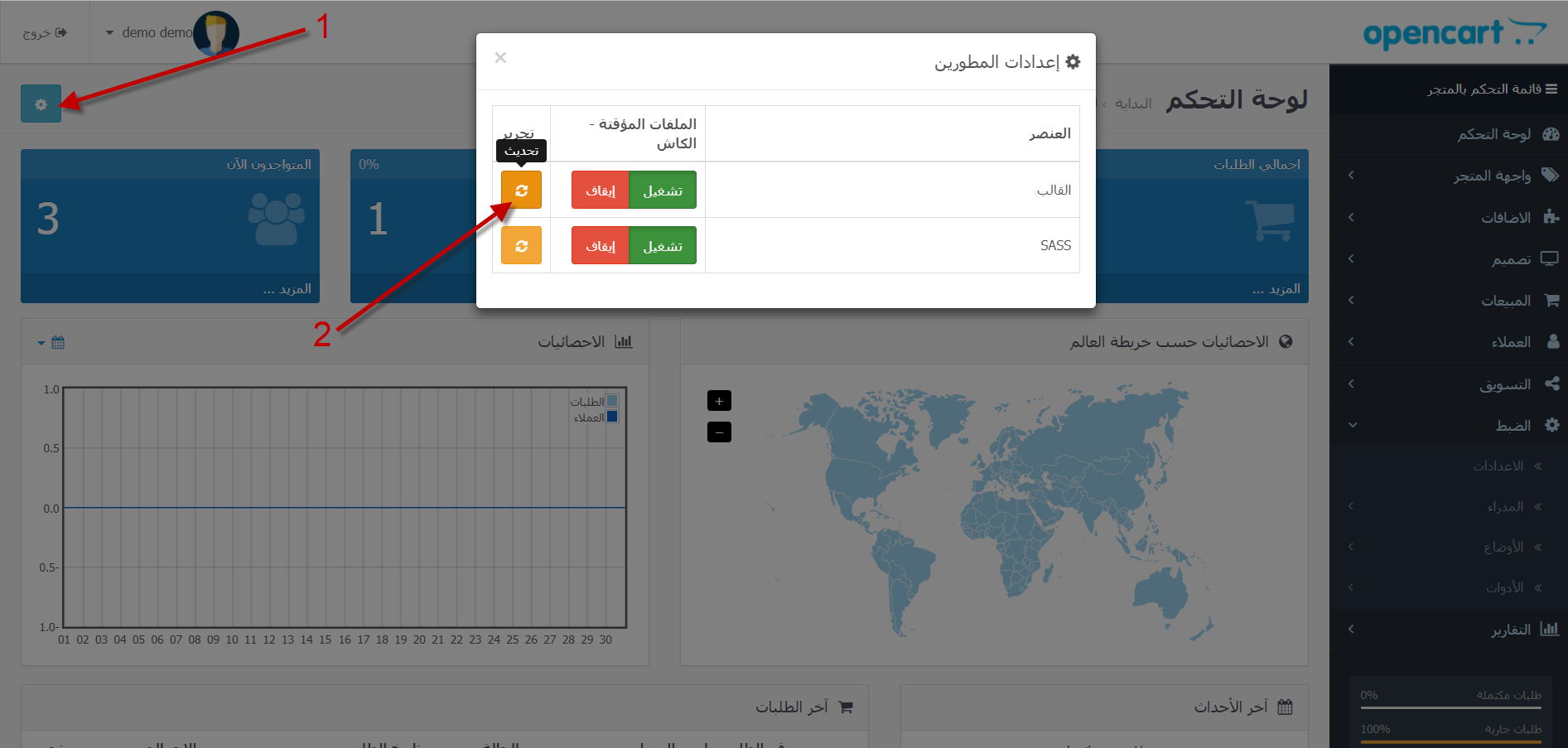Click the bar chart icon beside الاحصائيات
Image resolution: width=1568 pixels, height=748 pixels.
(624, 341)
